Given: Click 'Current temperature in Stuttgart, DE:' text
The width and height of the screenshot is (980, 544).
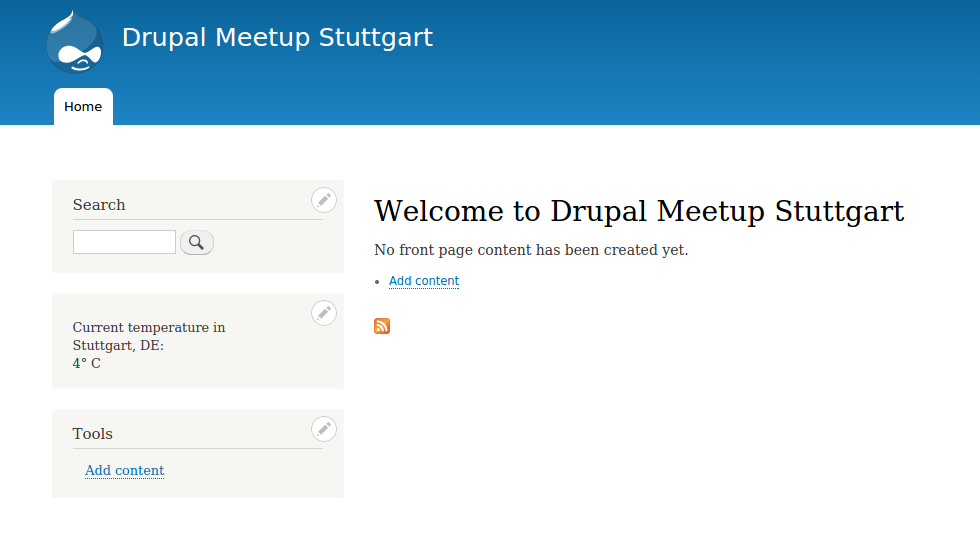Looking at the screenshot, I should point(149,336).
